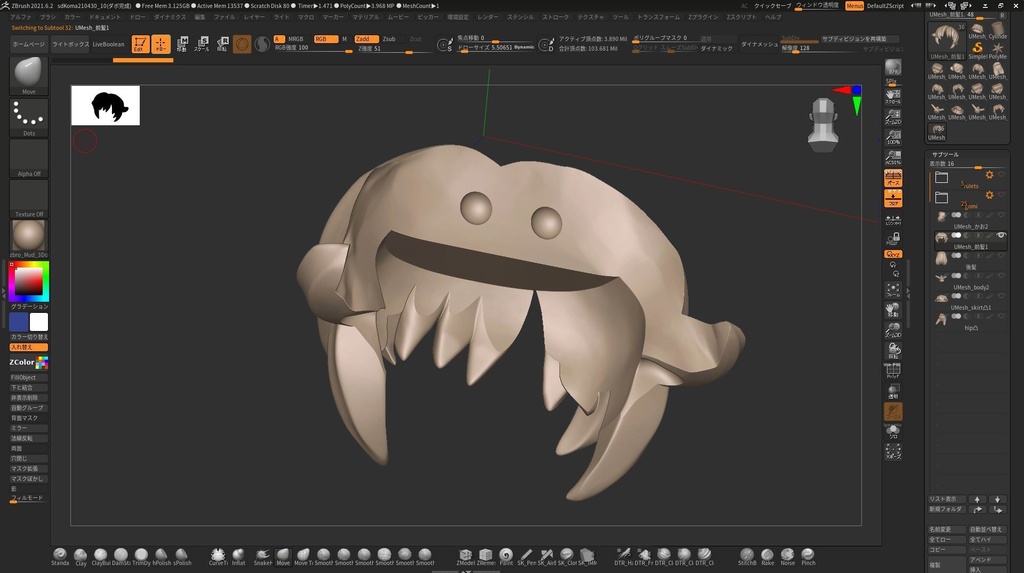Screen dimensions: 1024x573
Task: Choose the SnakeHook brush icon
Action: click(x=262, y=555)
